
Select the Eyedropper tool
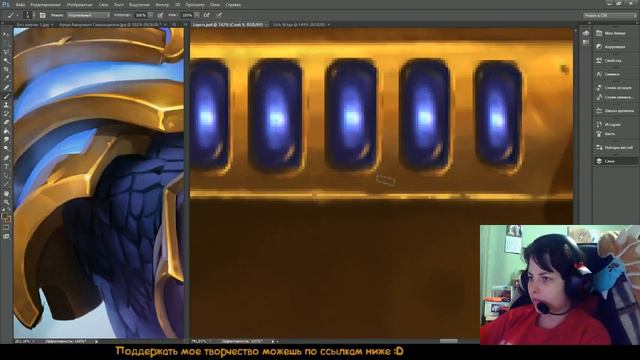[6, 78]
